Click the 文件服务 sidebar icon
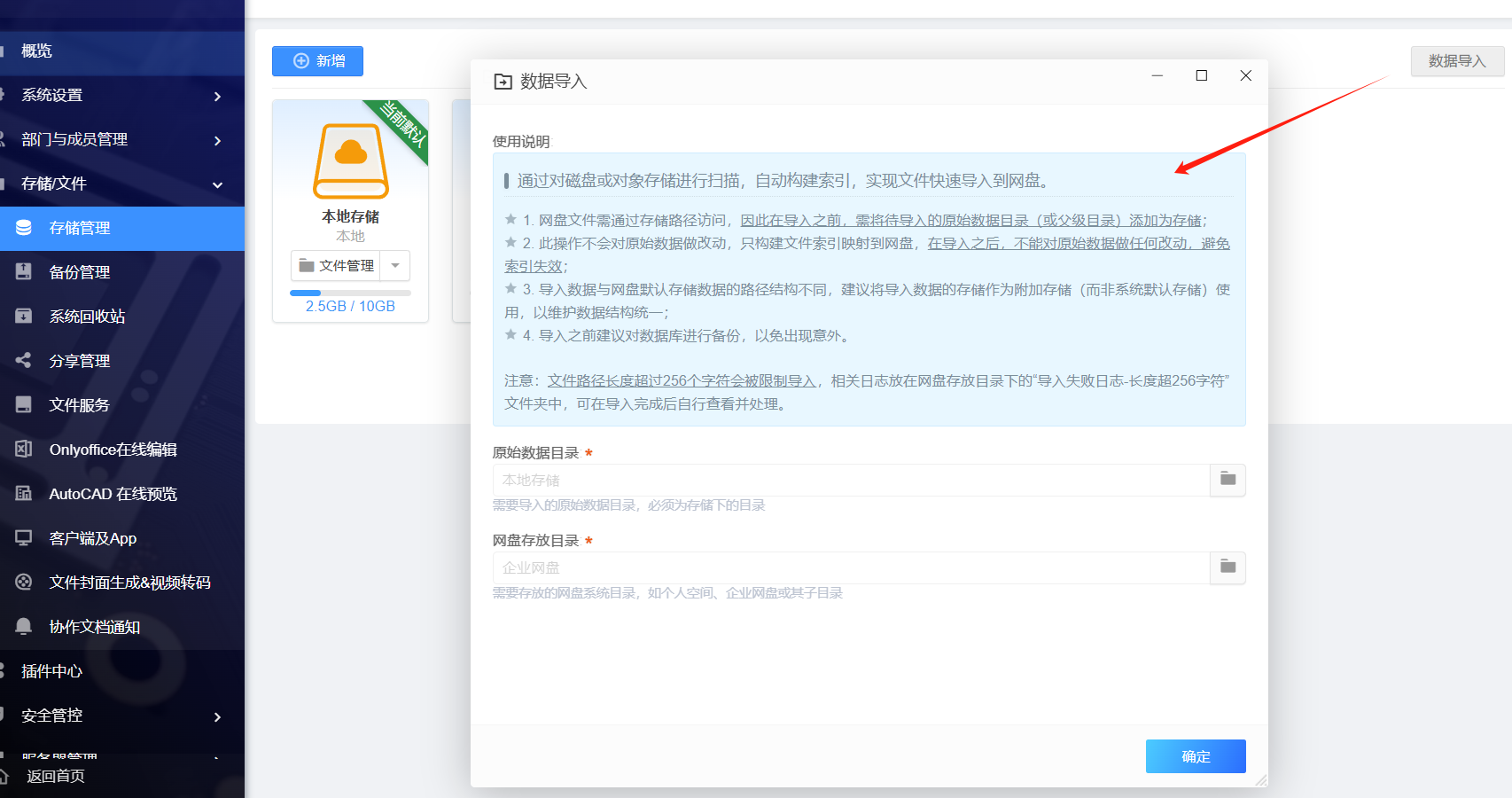Screen dimensions: 1512x798 24,404
